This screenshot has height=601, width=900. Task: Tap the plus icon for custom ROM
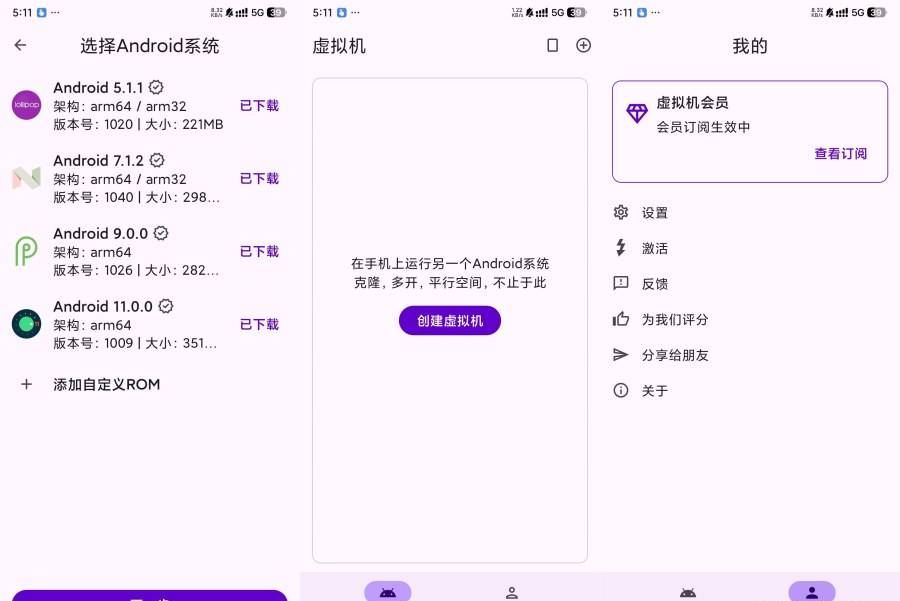[26, 384]
